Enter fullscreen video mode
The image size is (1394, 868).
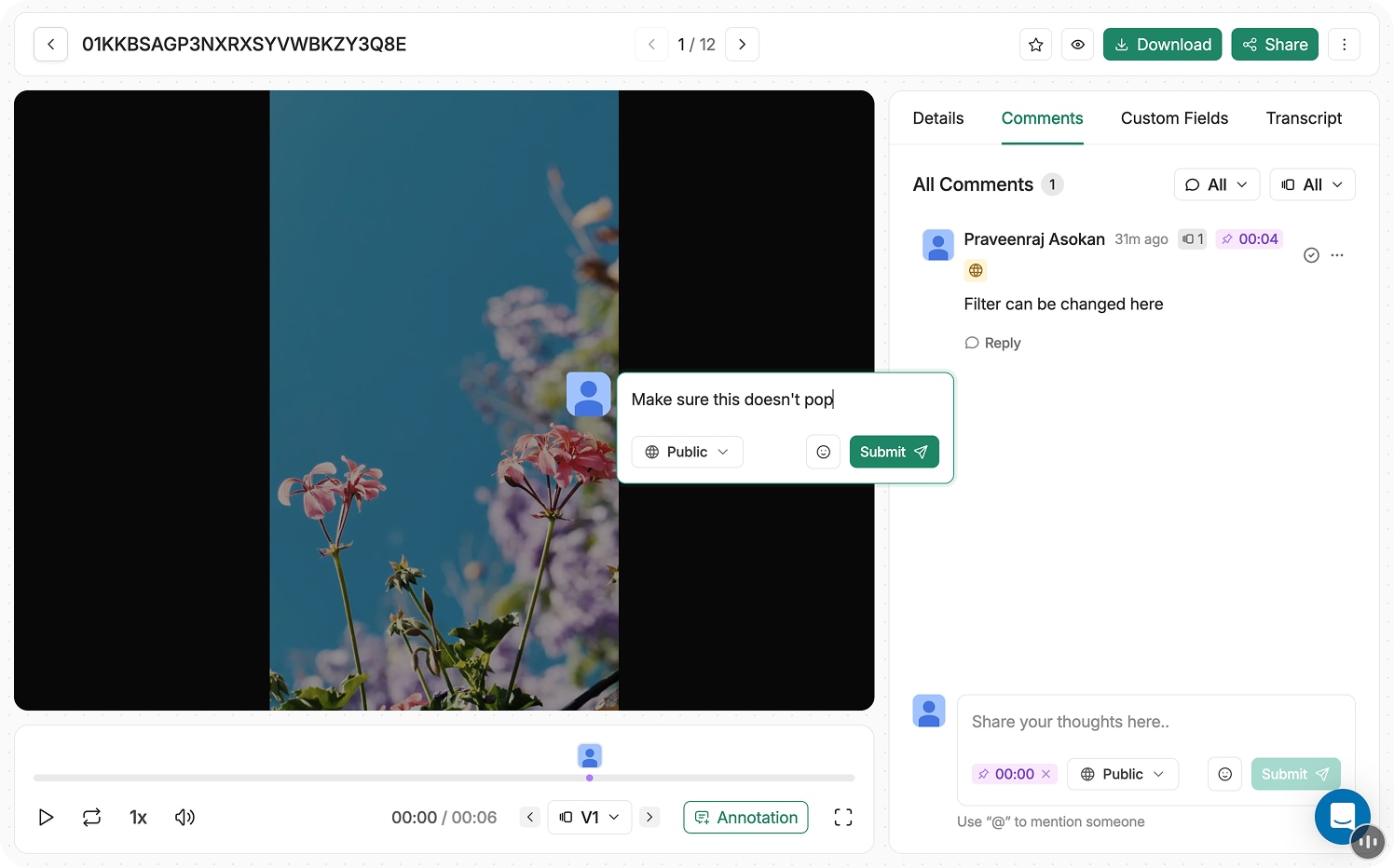(x=843, y=818)
